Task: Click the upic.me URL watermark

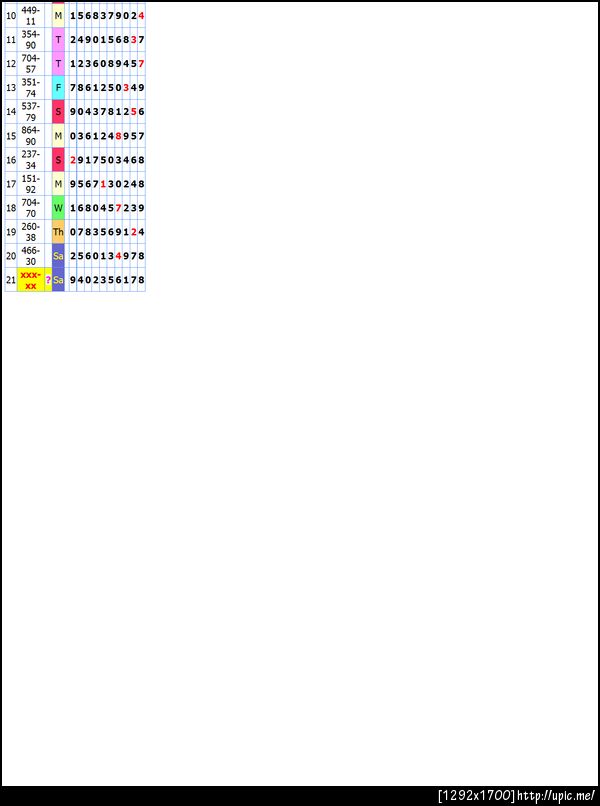Action: [x=556, y=796]
